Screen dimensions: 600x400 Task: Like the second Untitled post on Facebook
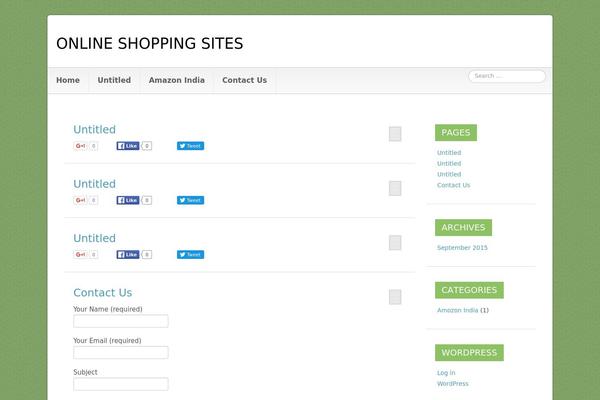point(128,200)
